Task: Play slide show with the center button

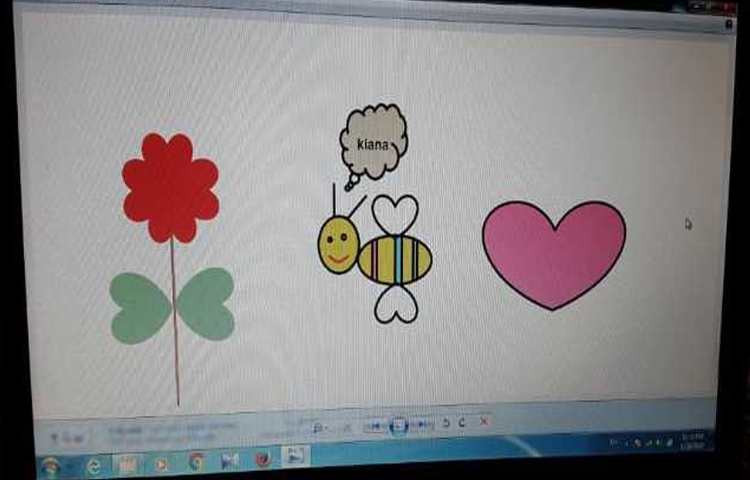Action: tap(398, 425)
